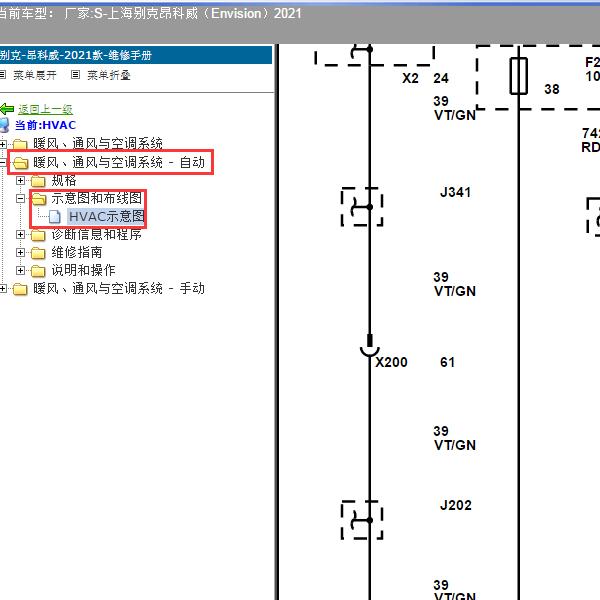
Task: Select 暖风、通风与空调系统 - 自动 tree item
Action: (x=119, y=162)
